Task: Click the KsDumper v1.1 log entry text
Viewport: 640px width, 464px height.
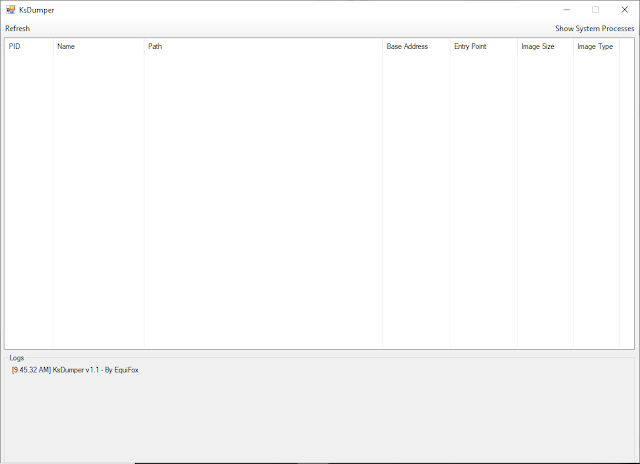Action: [x=75, y=370]
